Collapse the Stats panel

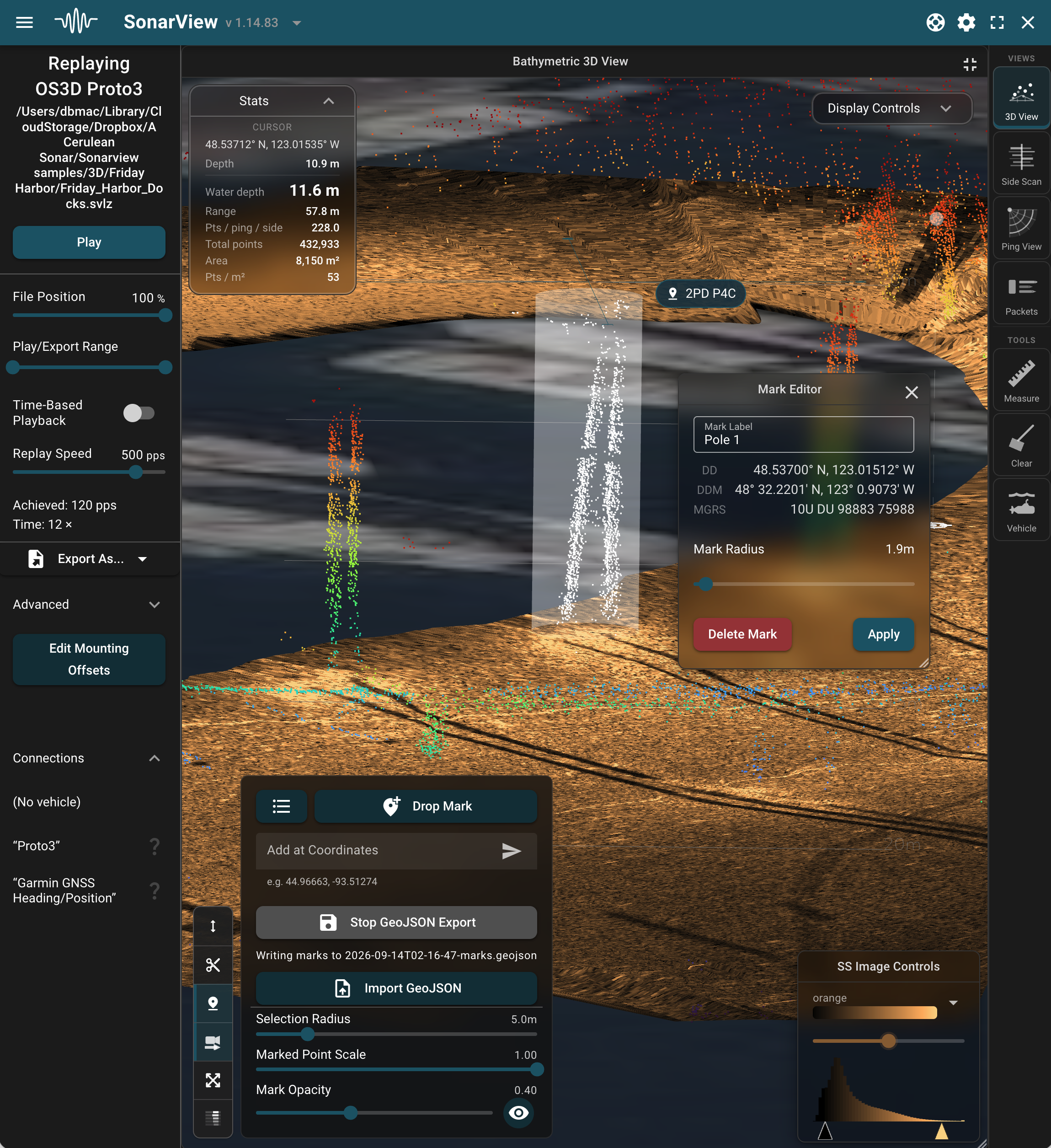328,101
